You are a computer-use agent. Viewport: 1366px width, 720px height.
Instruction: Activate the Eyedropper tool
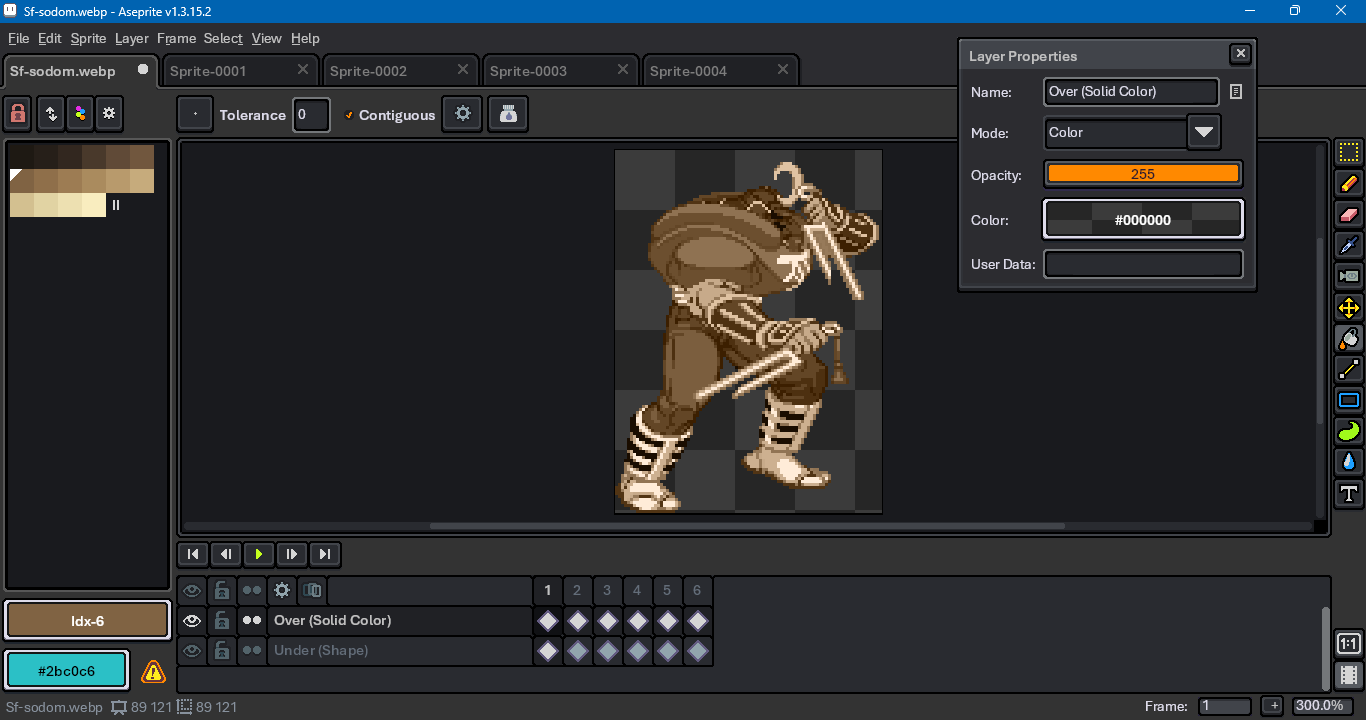(x=1349, y=245)
